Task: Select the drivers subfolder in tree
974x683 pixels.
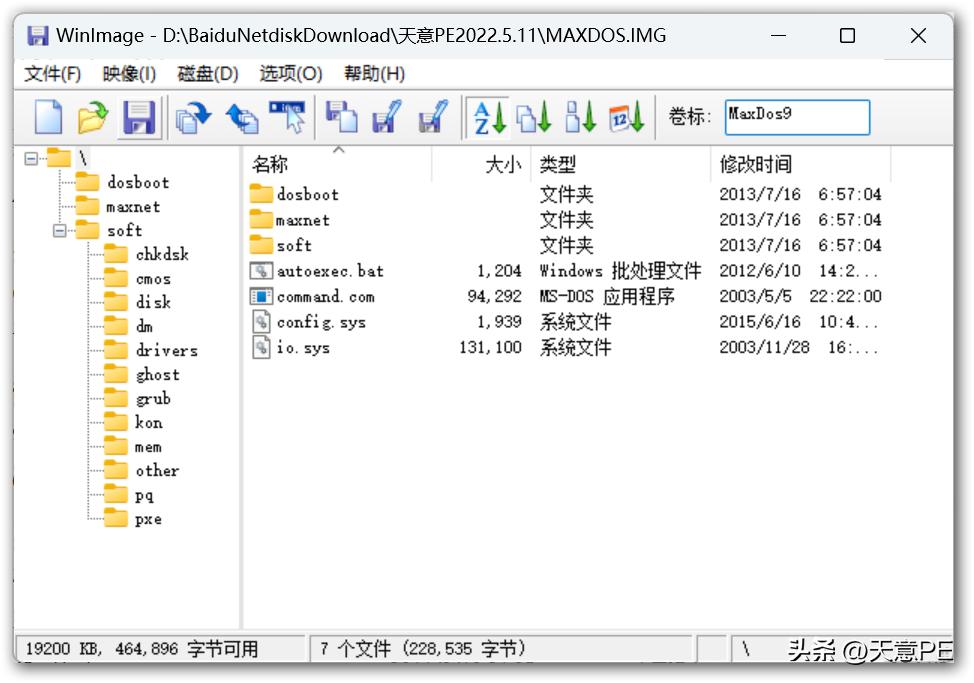Action: tap(167, 350)
